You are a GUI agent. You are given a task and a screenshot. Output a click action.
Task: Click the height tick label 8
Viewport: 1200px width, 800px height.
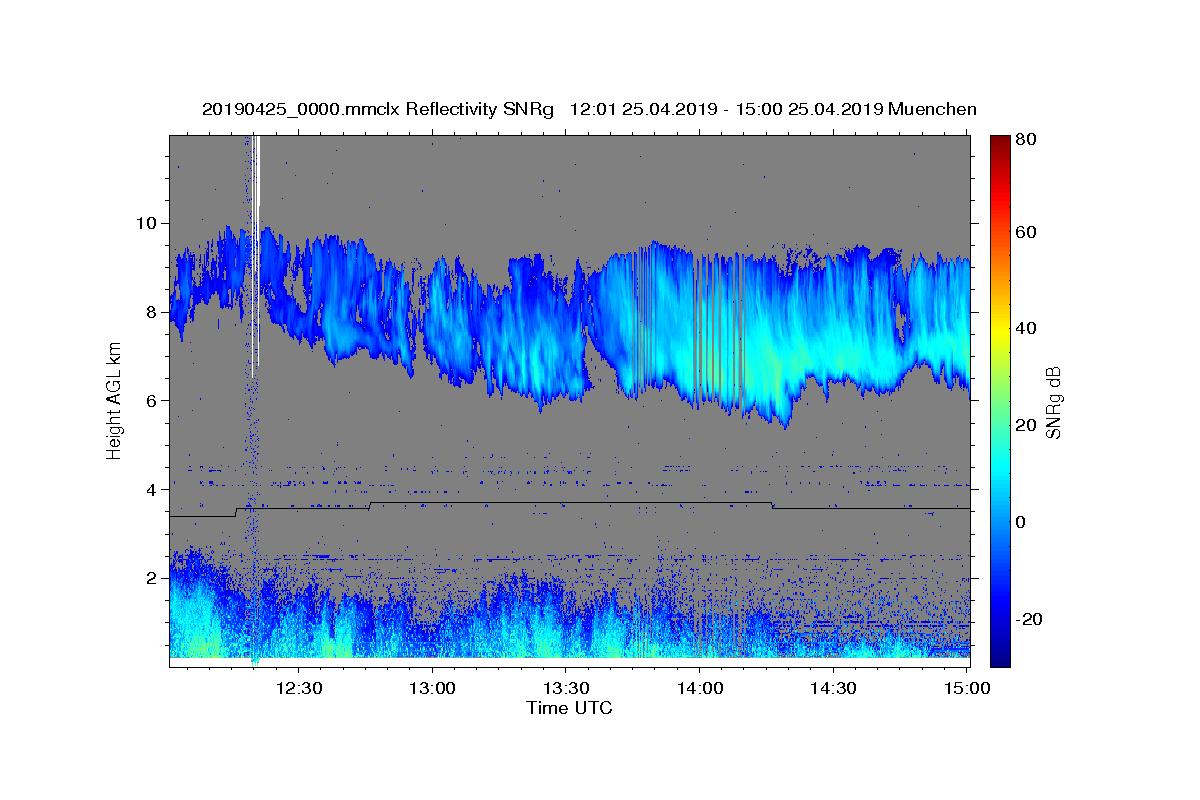click(x=154, y=312)
